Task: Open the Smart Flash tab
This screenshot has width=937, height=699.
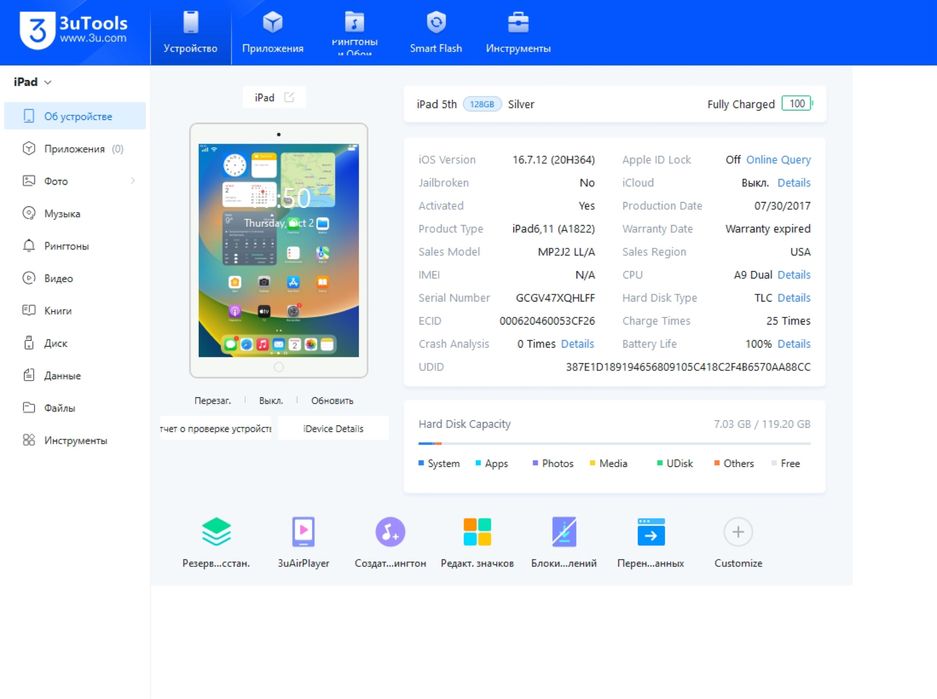Action: coord(436,32)
